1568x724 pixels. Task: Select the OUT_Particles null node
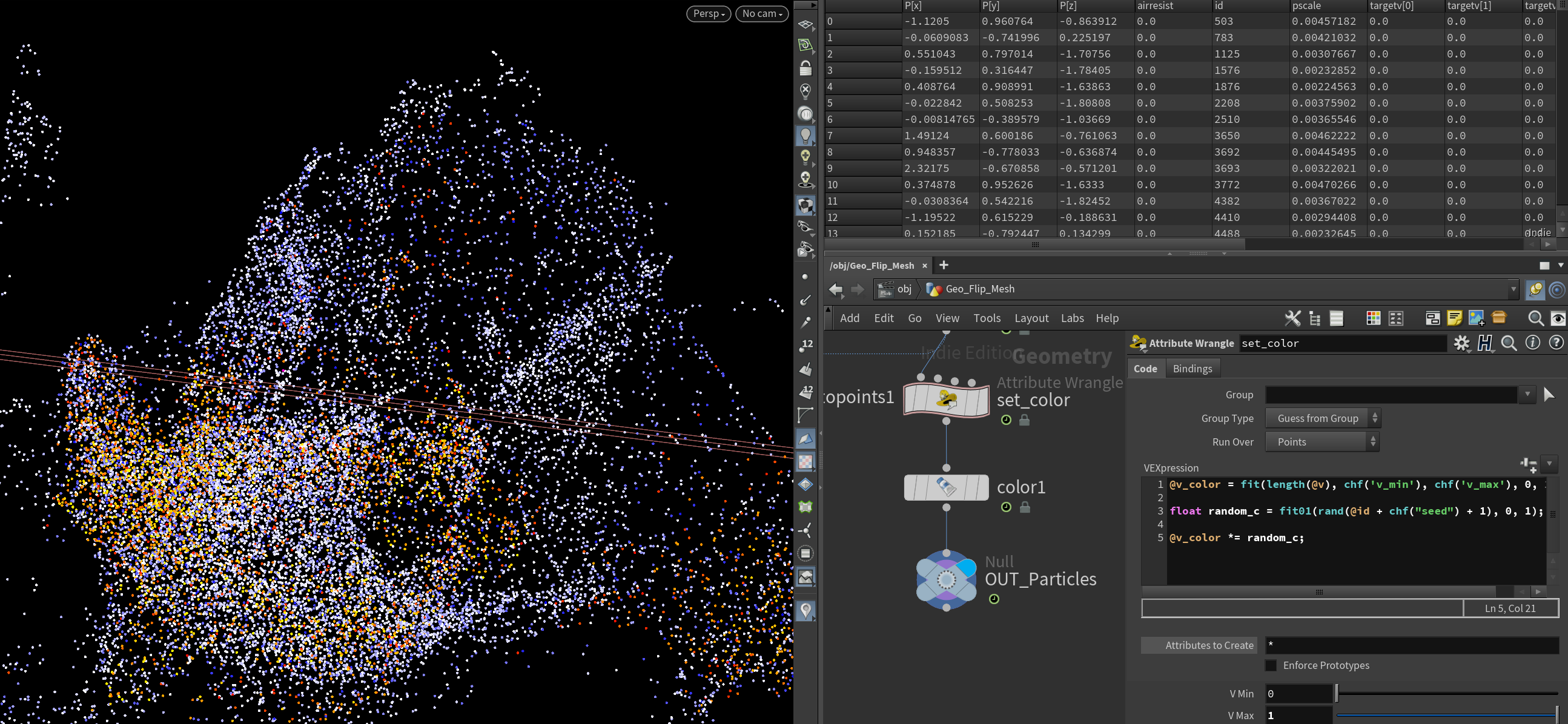[x=946, y=580]
